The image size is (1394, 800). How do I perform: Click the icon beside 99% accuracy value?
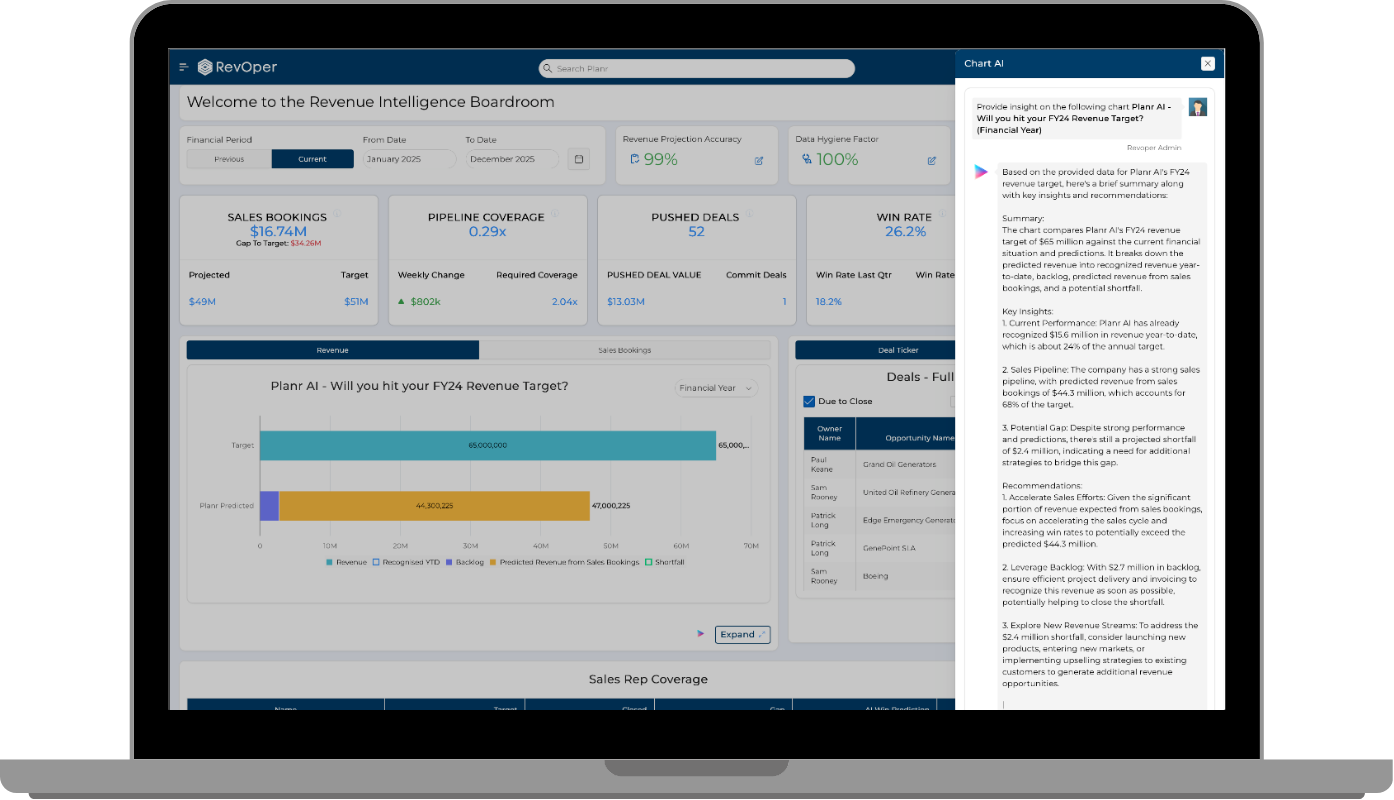(634, 159)
